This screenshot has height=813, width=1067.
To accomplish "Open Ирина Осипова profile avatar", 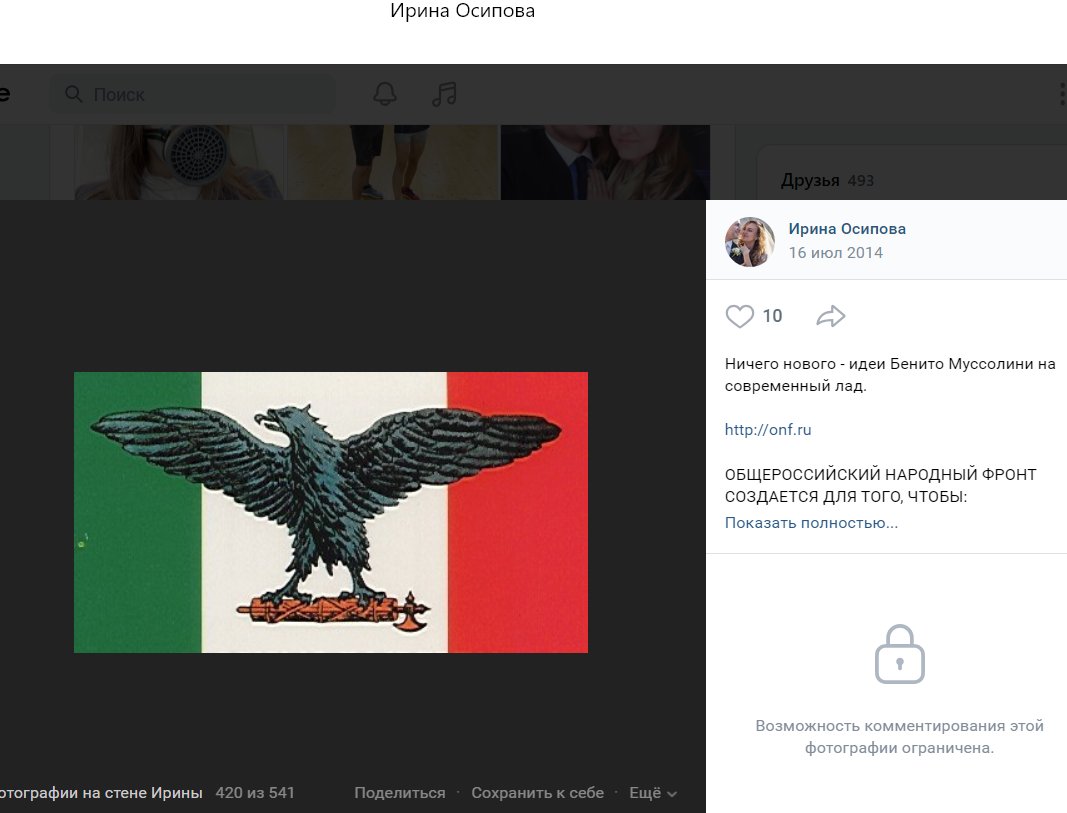I will pos(749,242).
